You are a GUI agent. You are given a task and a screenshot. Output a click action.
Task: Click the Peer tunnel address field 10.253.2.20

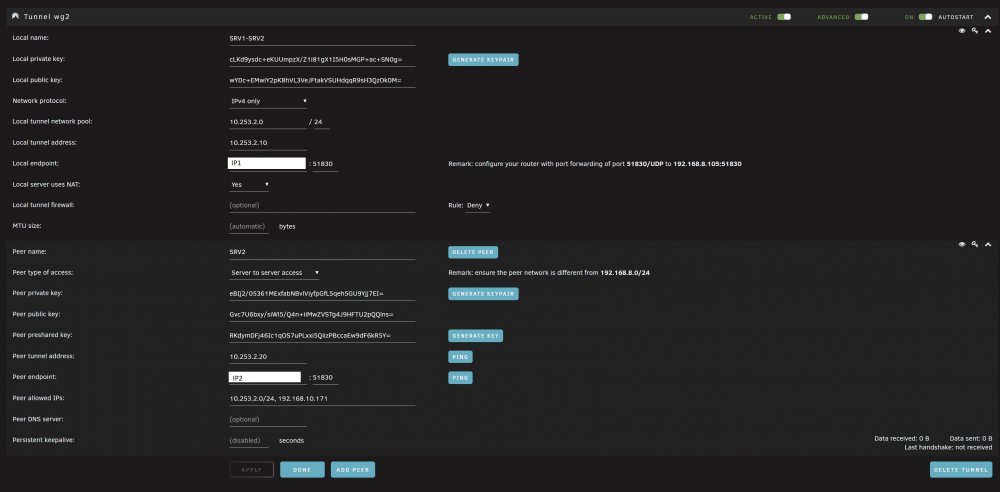point(268,357)
